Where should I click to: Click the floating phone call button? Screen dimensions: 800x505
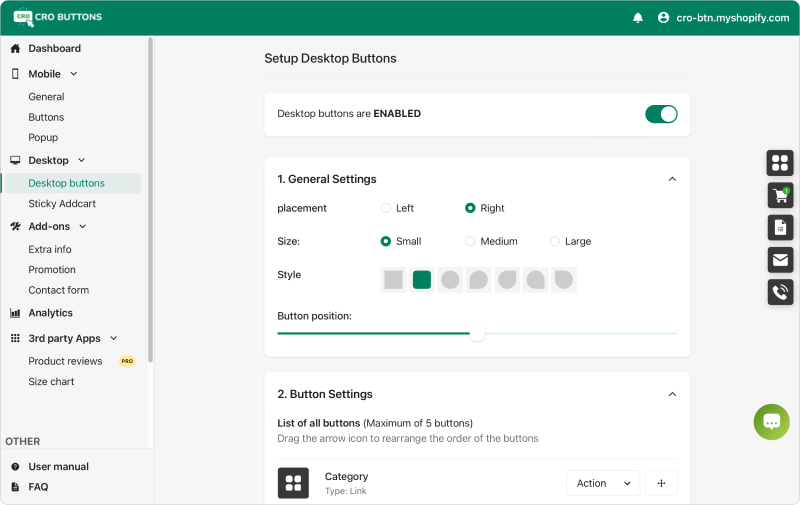point(780,292)
